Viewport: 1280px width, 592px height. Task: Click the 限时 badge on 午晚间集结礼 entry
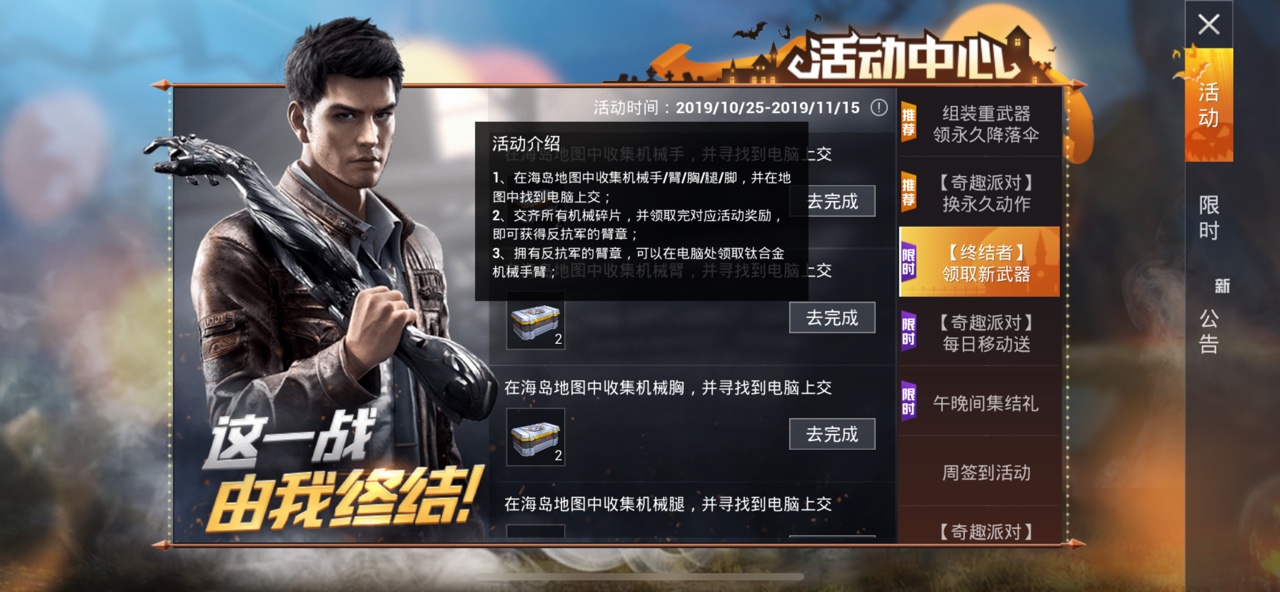tap(908, 401)
